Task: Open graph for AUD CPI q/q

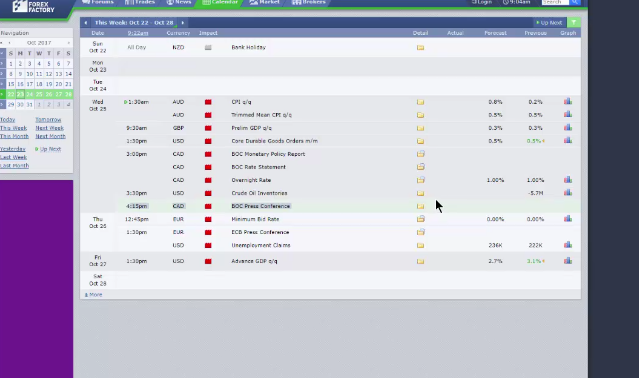Action: tap(568, 101)
